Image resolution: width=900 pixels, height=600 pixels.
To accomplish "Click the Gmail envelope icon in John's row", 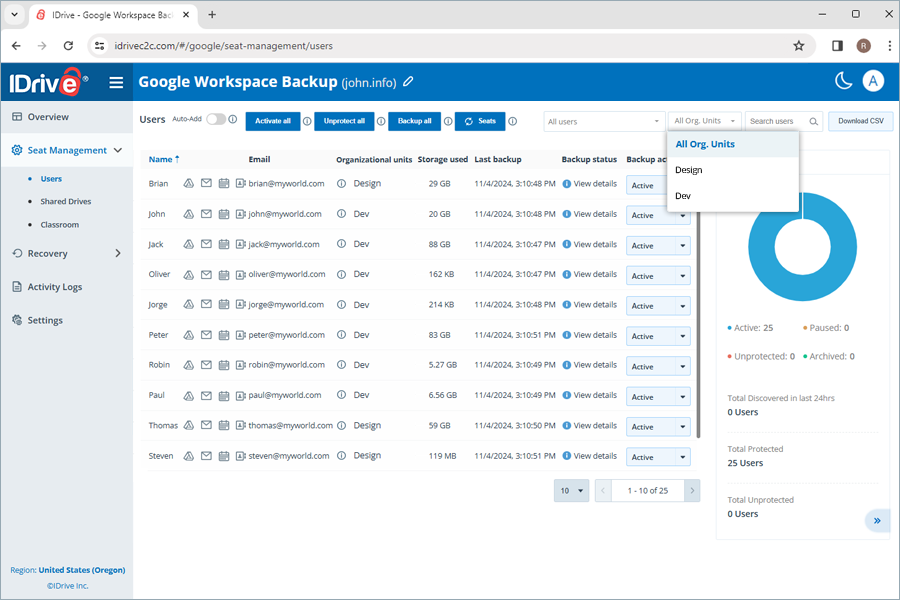I will point(207,214).
